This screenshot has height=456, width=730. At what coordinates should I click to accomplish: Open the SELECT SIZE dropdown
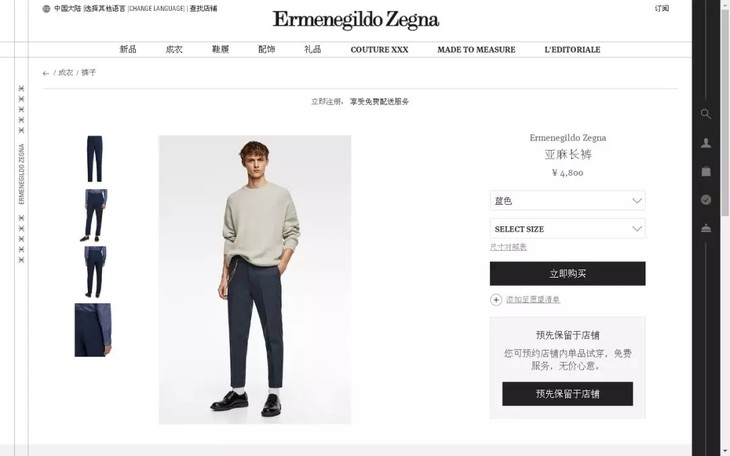[x=568, y=229]
